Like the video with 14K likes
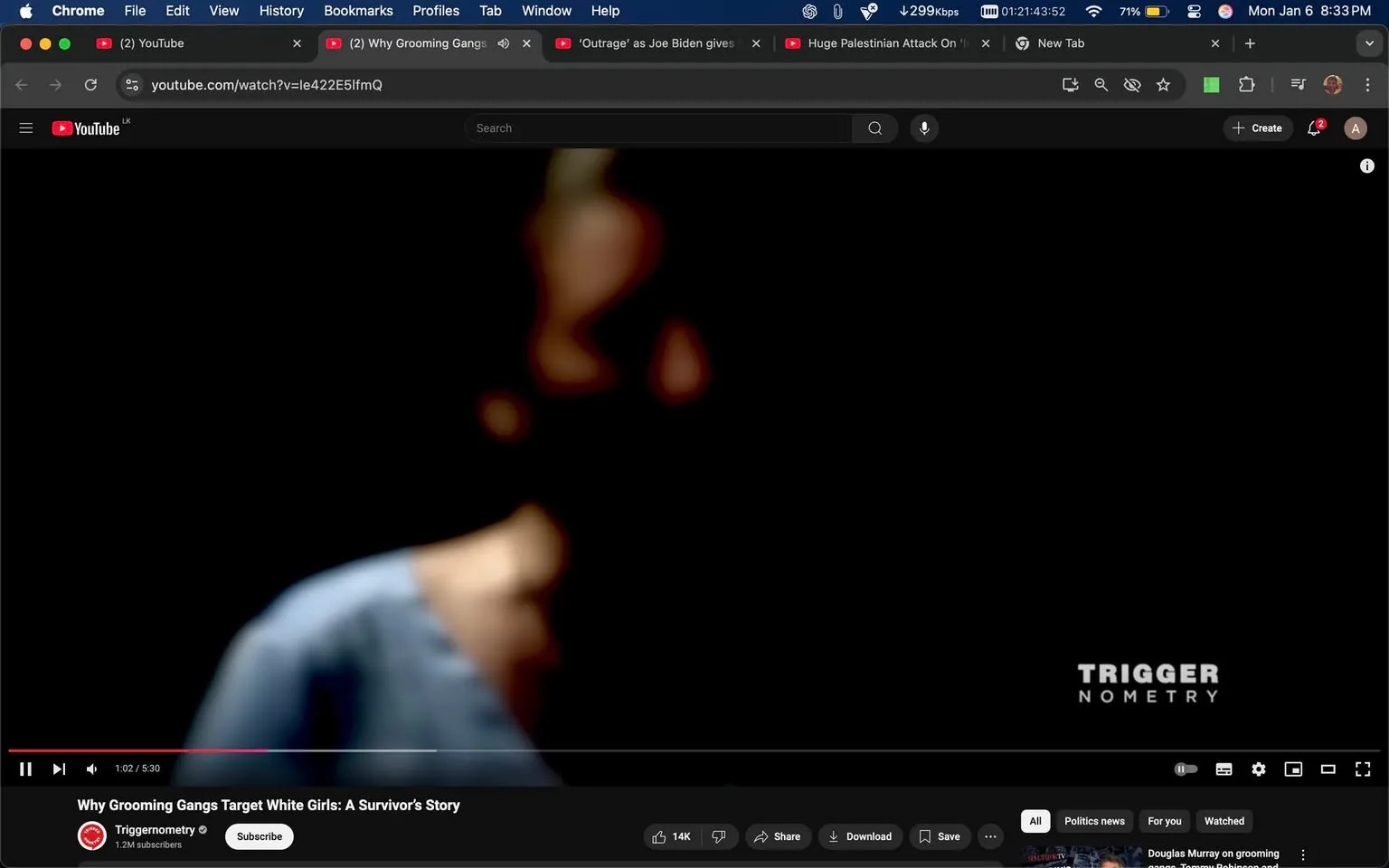This screenshot has height=868, width=1389. point(670,835)
